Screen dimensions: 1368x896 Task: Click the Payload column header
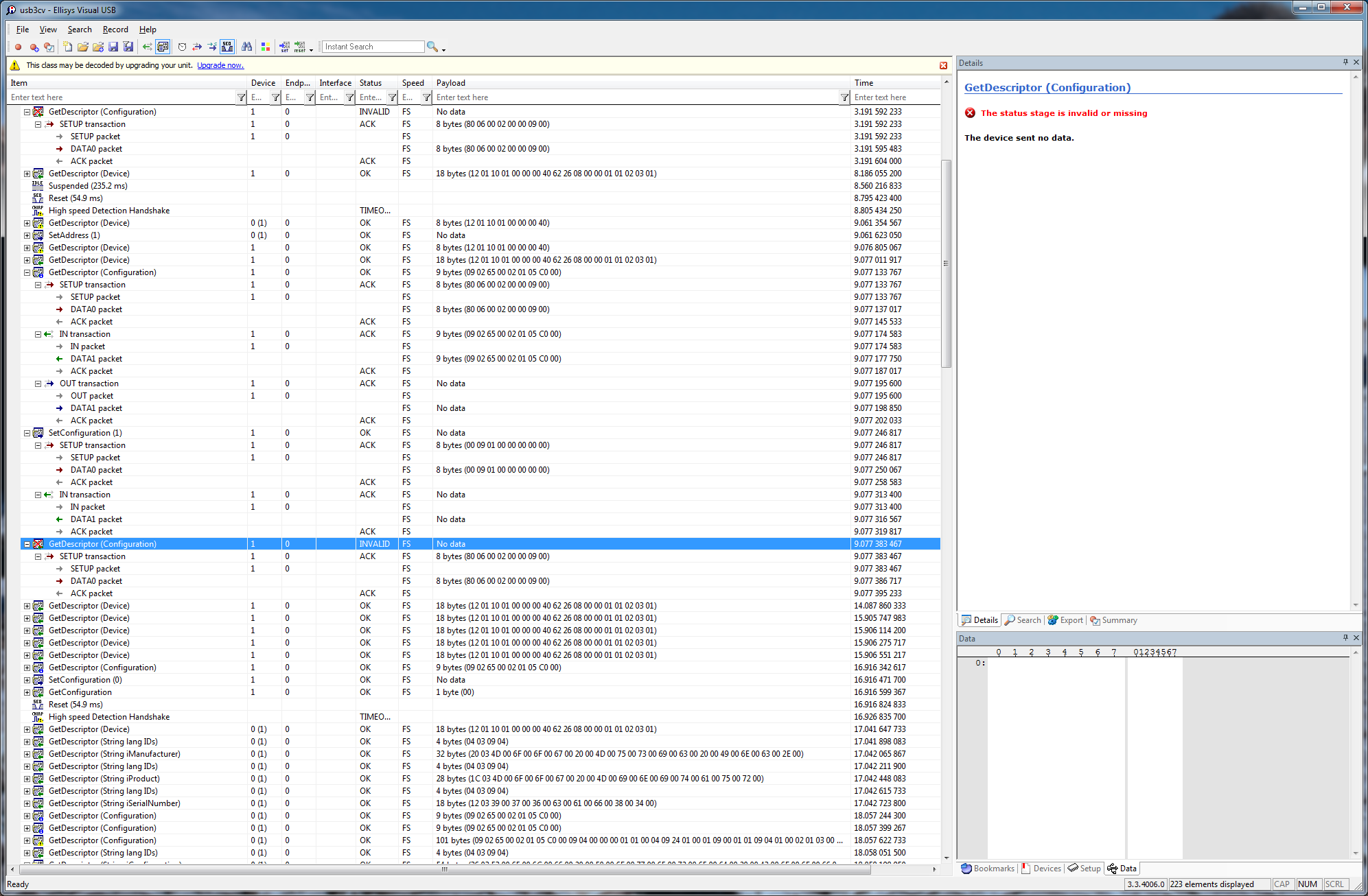click(x=641, y=83)
